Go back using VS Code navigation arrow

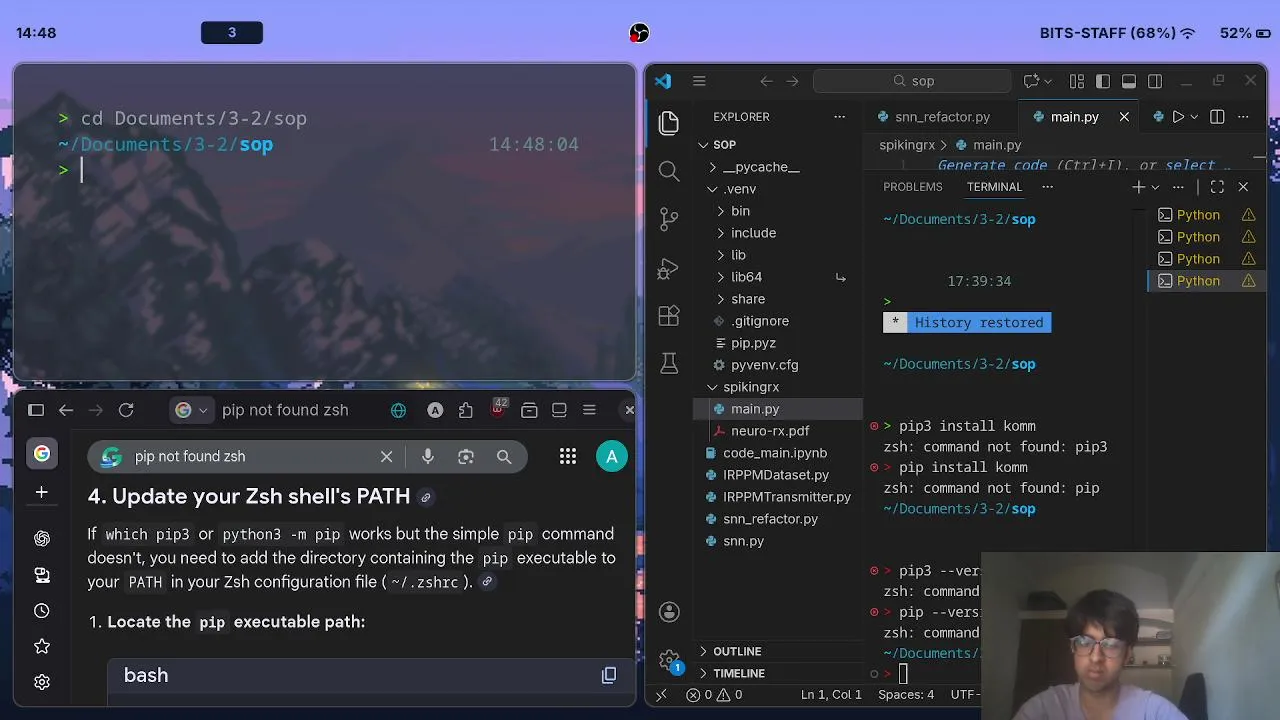point(766,81)
